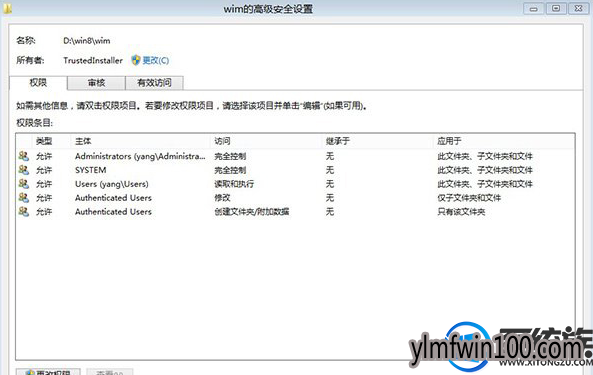This screenshot has height=375, width=593.
Task: Click 允许 type in the Users (yang\Users) row
Action: pos(44,184)
